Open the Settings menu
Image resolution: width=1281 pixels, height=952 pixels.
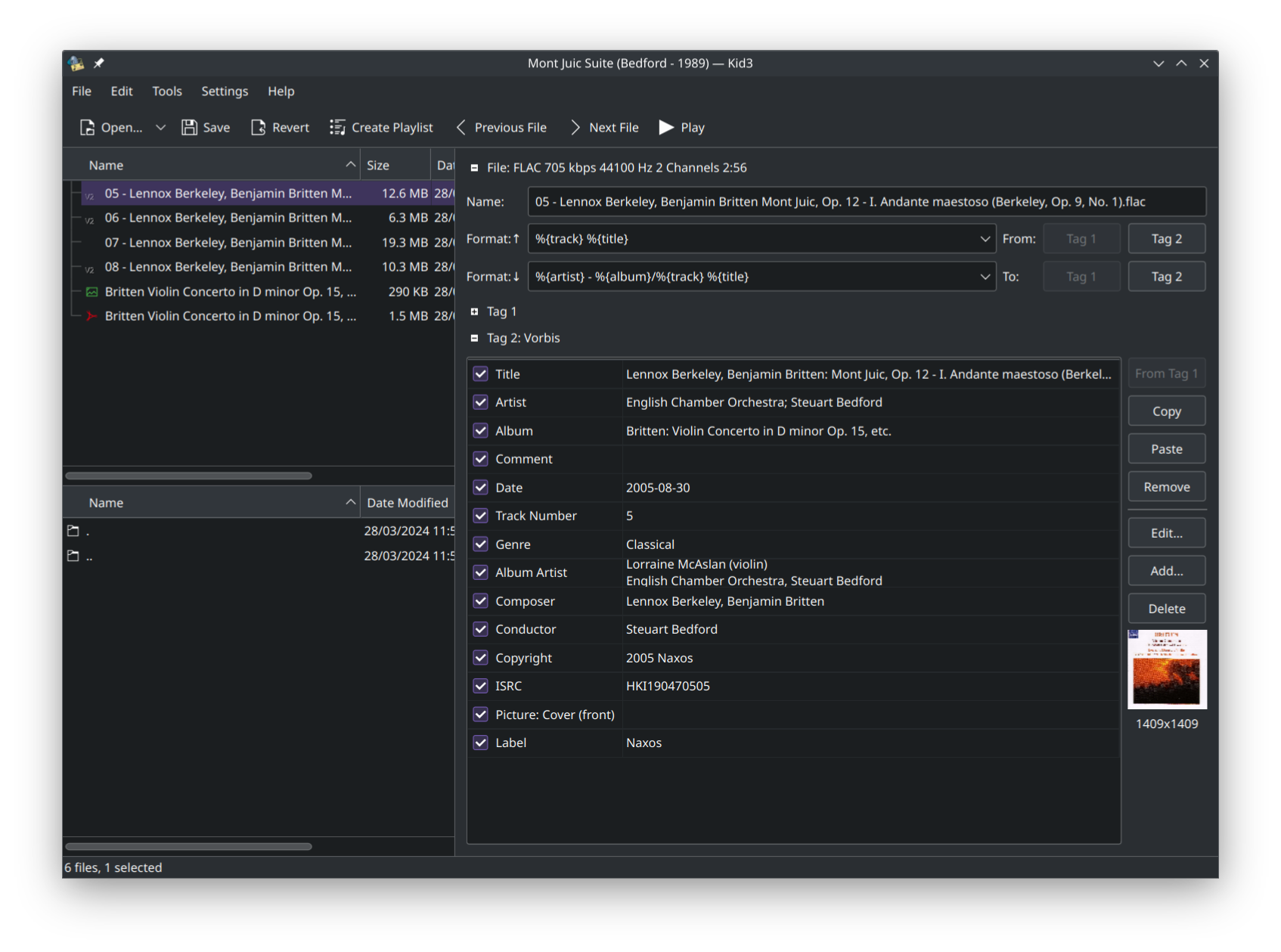[224, 91]
